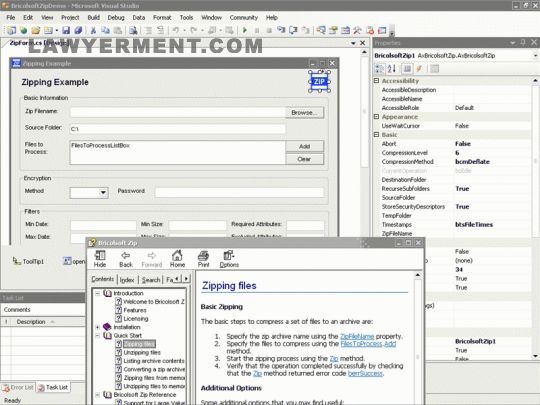
Task: Collapse the Quick Start help tree node
Action: (x=97, y=335)
